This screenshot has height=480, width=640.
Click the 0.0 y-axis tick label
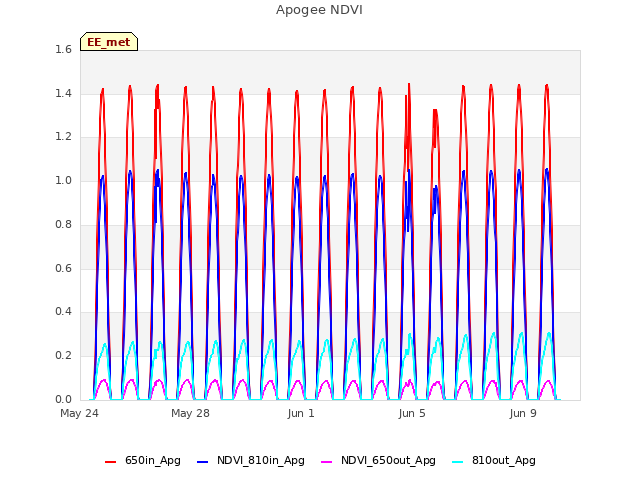coord(63,399)
